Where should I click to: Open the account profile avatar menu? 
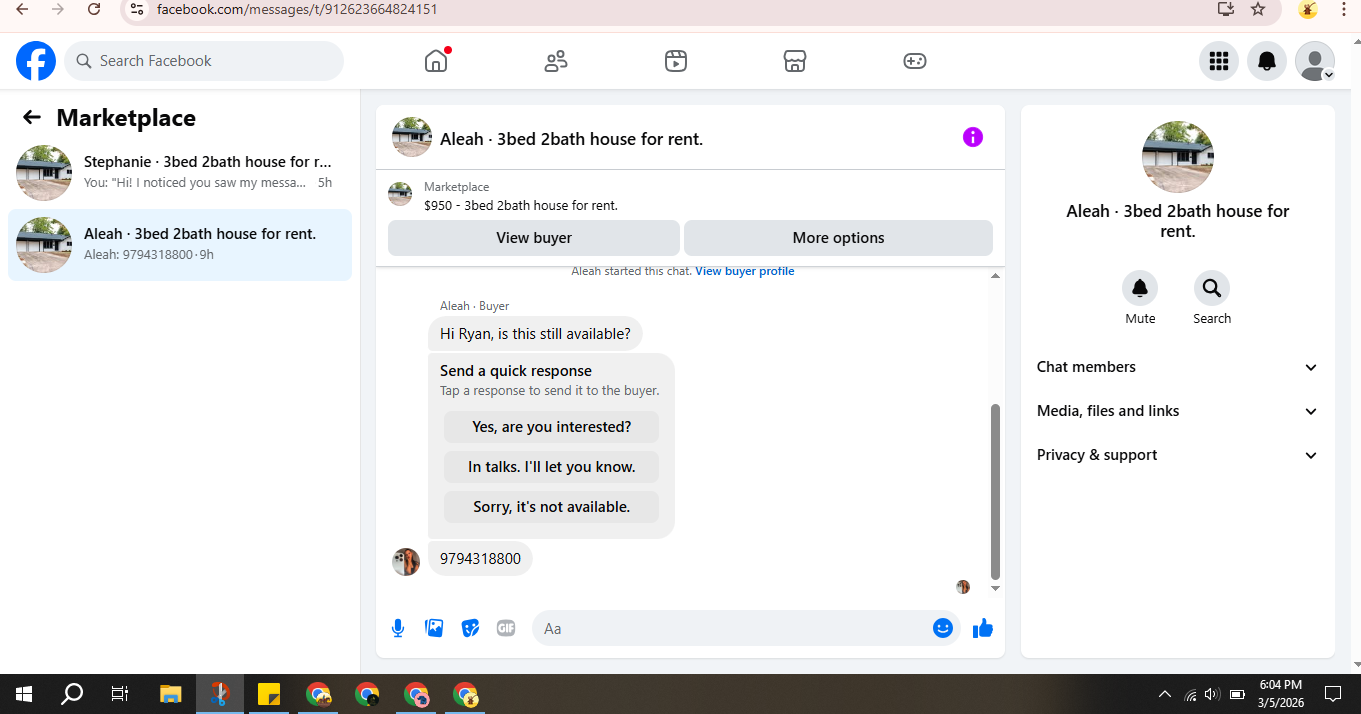[x=1315, y=61]
